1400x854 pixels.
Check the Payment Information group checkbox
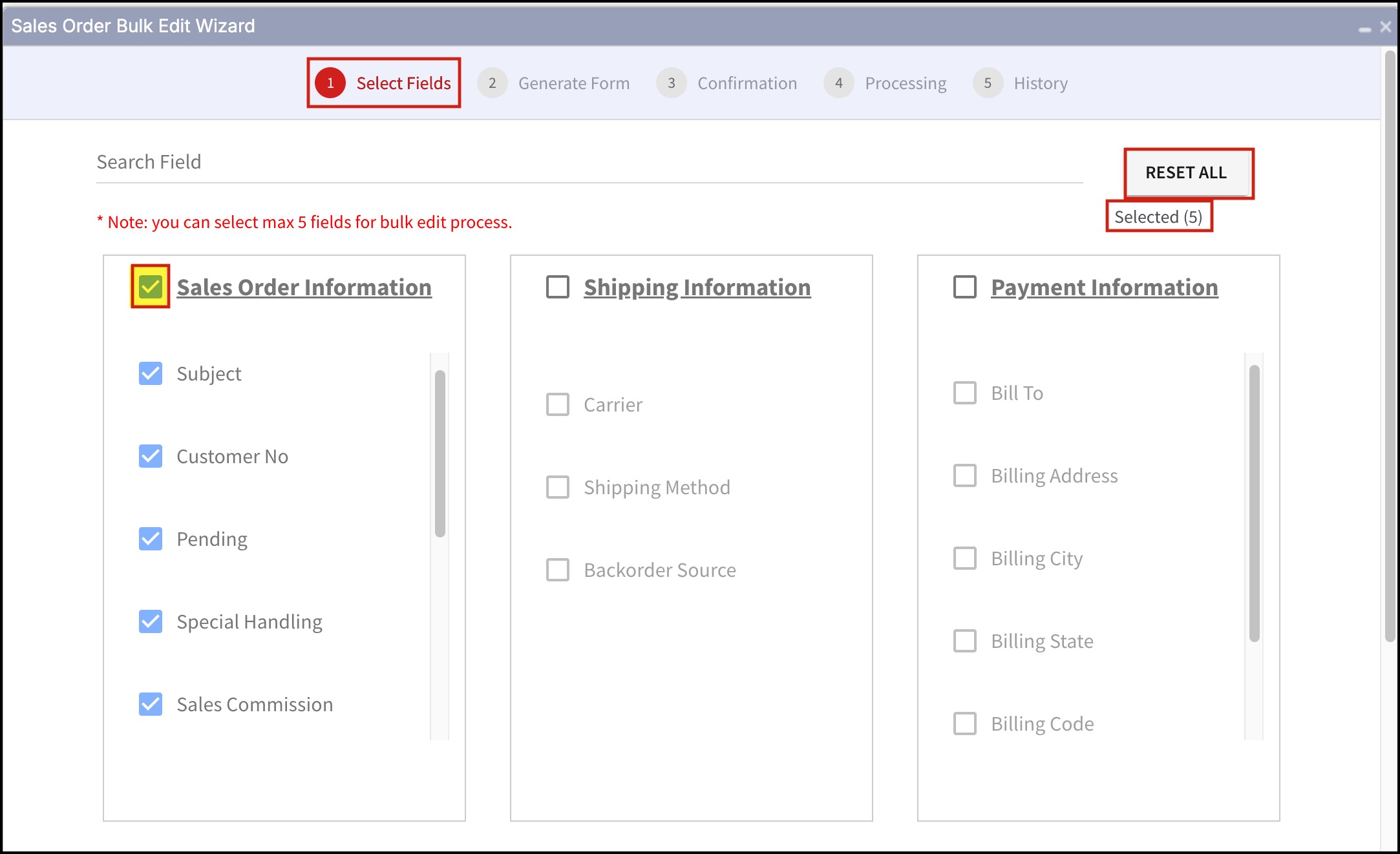click(x=964, y=287)
